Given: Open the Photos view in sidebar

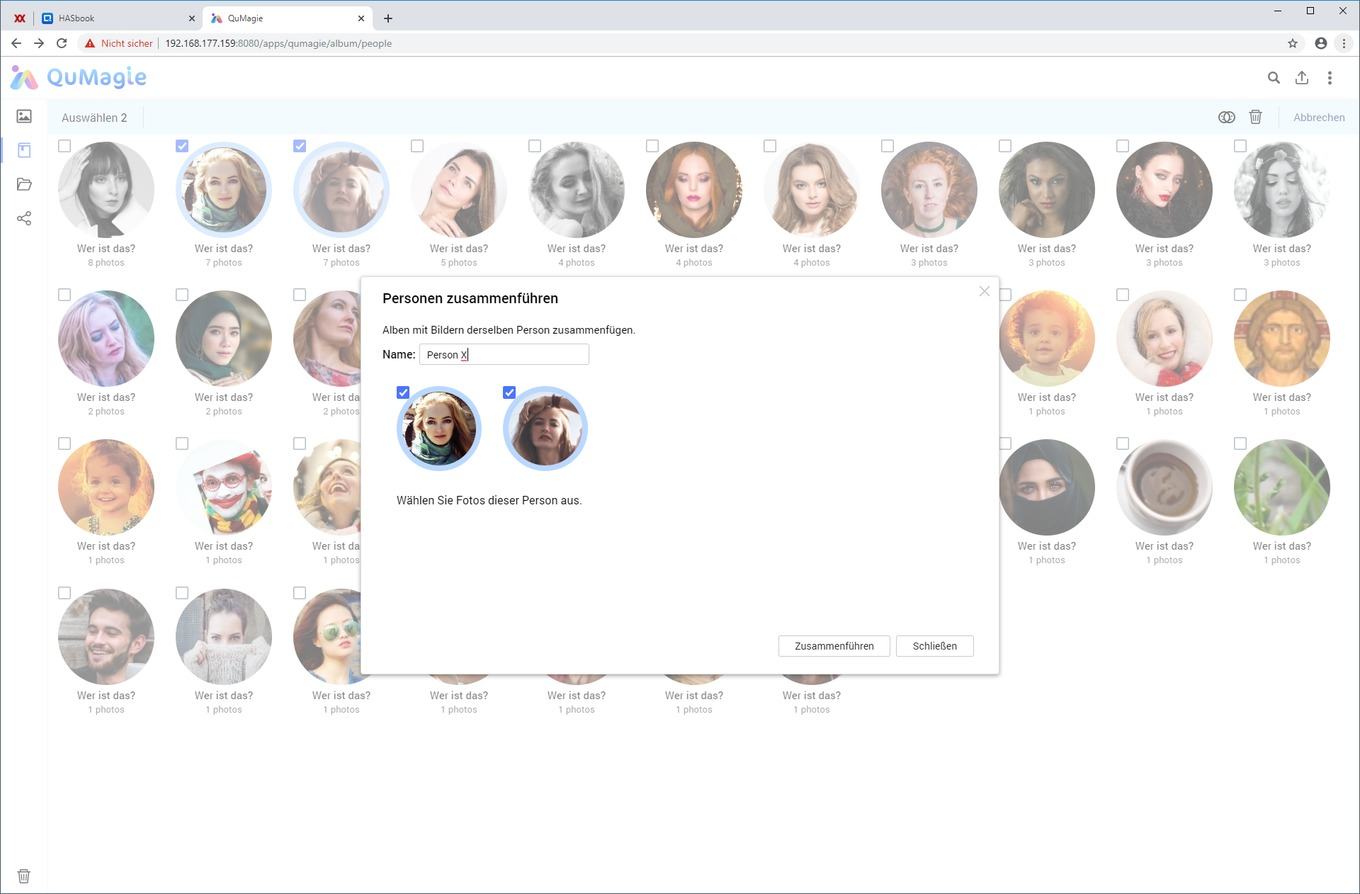Looking at the screenshot, I should (x=24, y=116).
